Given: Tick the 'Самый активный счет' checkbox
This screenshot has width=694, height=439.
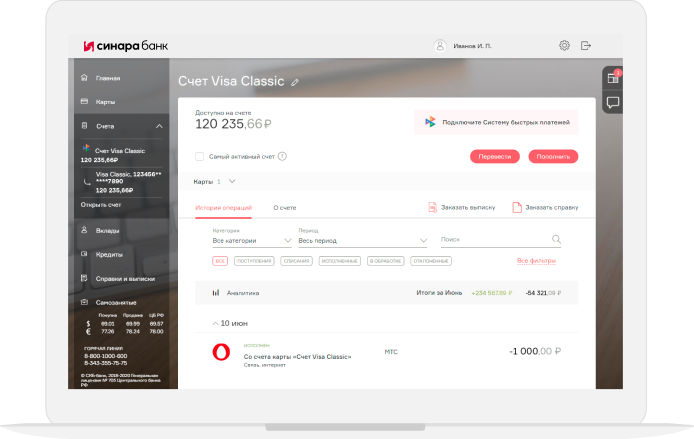Looking at the screenshot, I should (200, 157).
